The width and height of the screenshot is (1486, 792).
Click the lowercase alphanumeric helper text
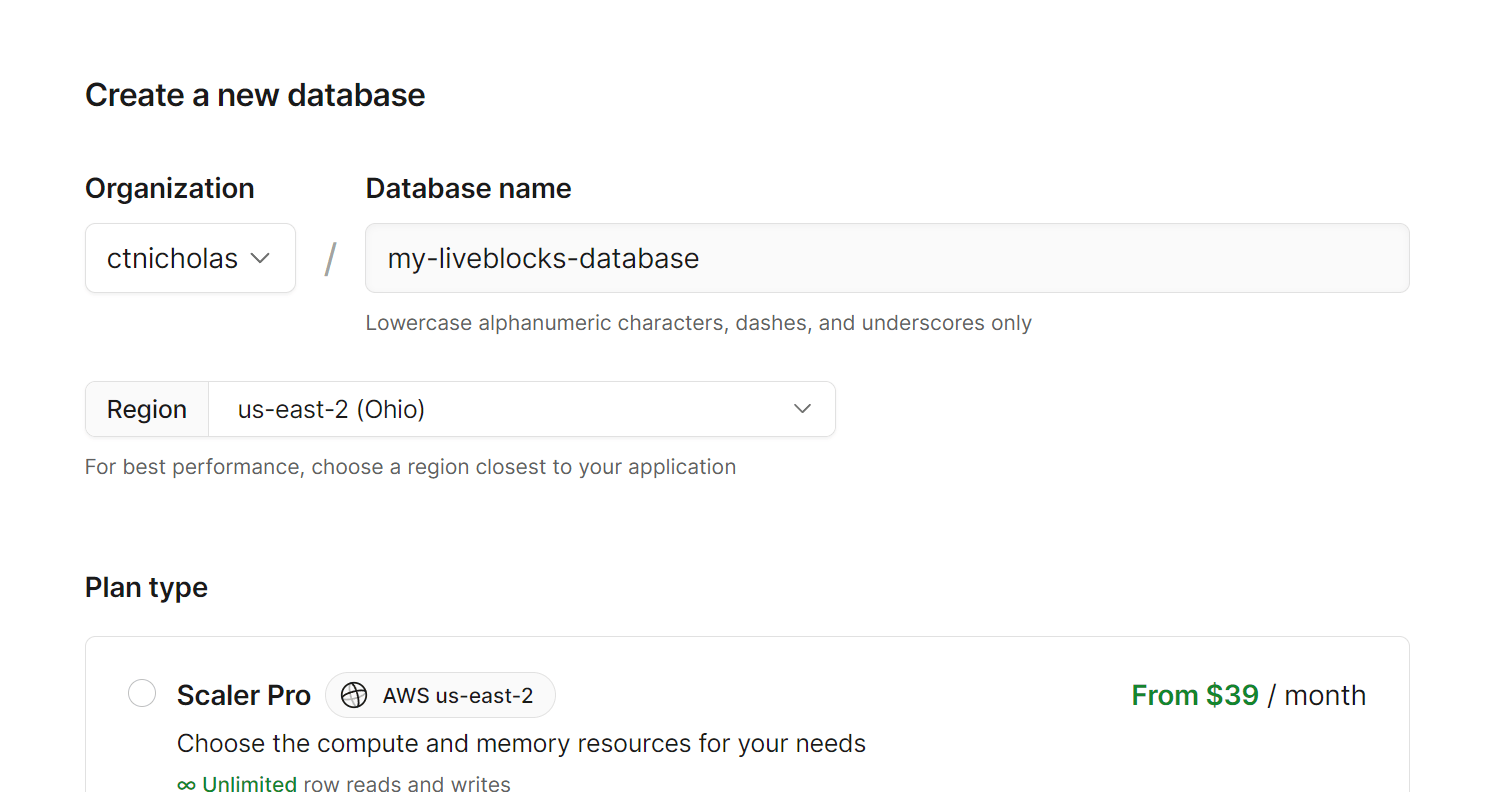pyautogui.click(x=698, y=322)
